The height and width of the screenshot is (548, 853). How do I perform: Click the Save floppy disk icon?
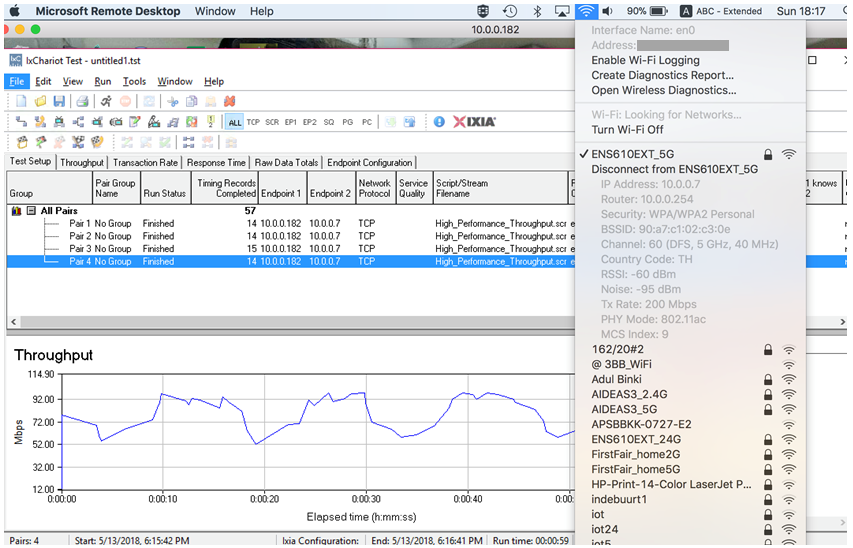coord(59,101)
